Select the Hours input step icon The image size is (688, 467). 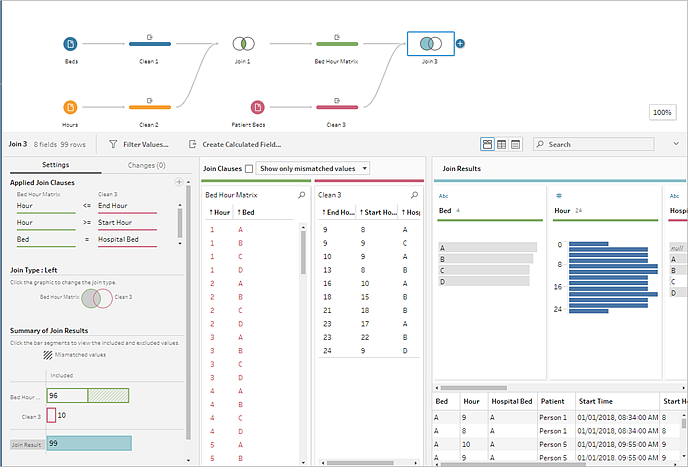[70, 107]
